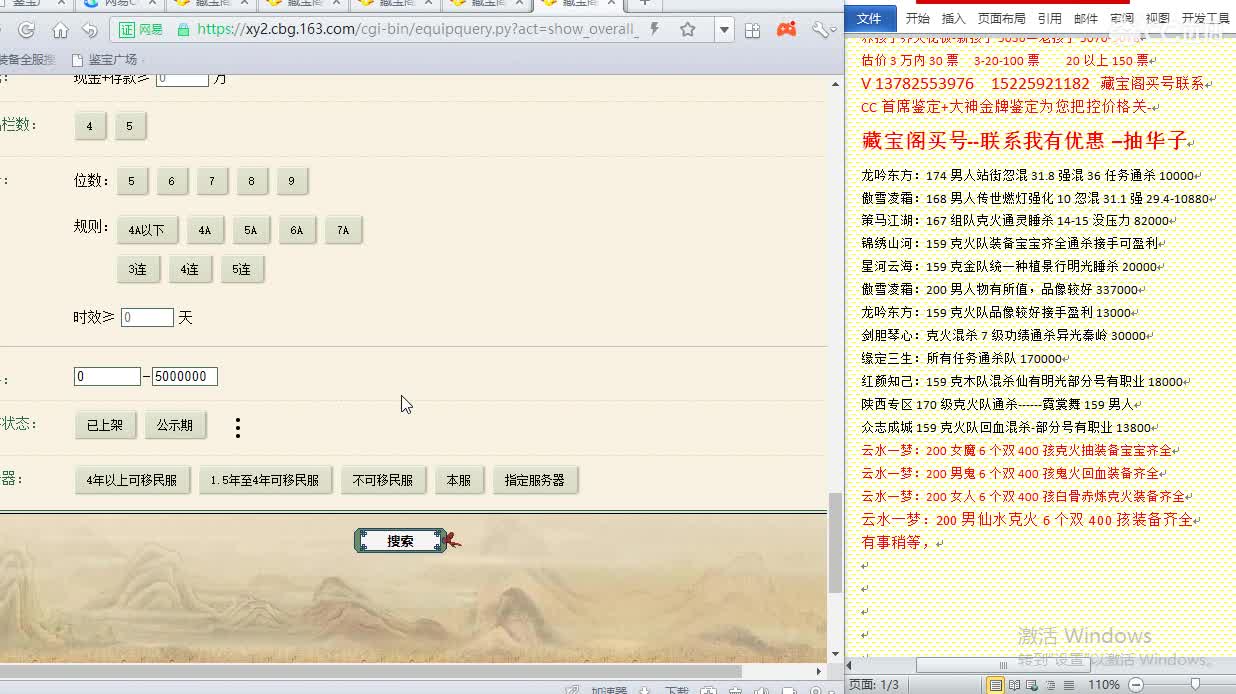Switch to Word 开发工具 tab
Viewport: 1236px width, 694px height.
[x=1206, y=18]
